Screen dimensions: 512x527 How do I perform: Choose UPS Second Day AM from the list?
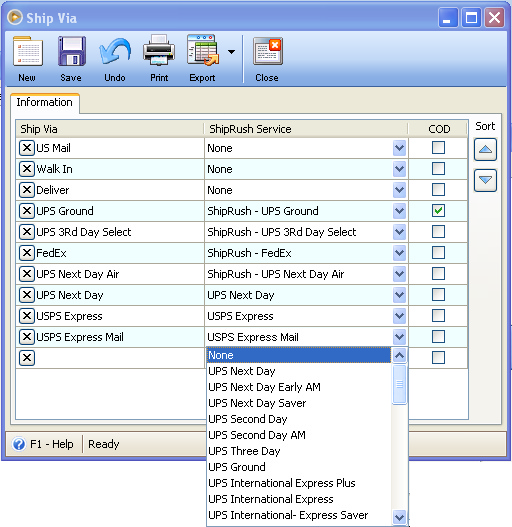[x=299, y=435]
